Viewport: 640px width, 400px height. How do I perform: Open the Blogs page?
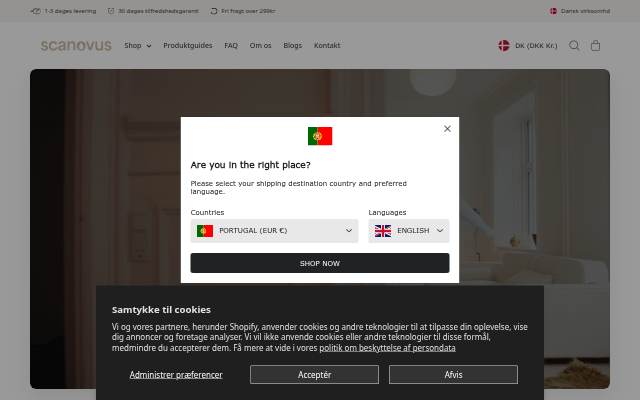coord(293,45)
